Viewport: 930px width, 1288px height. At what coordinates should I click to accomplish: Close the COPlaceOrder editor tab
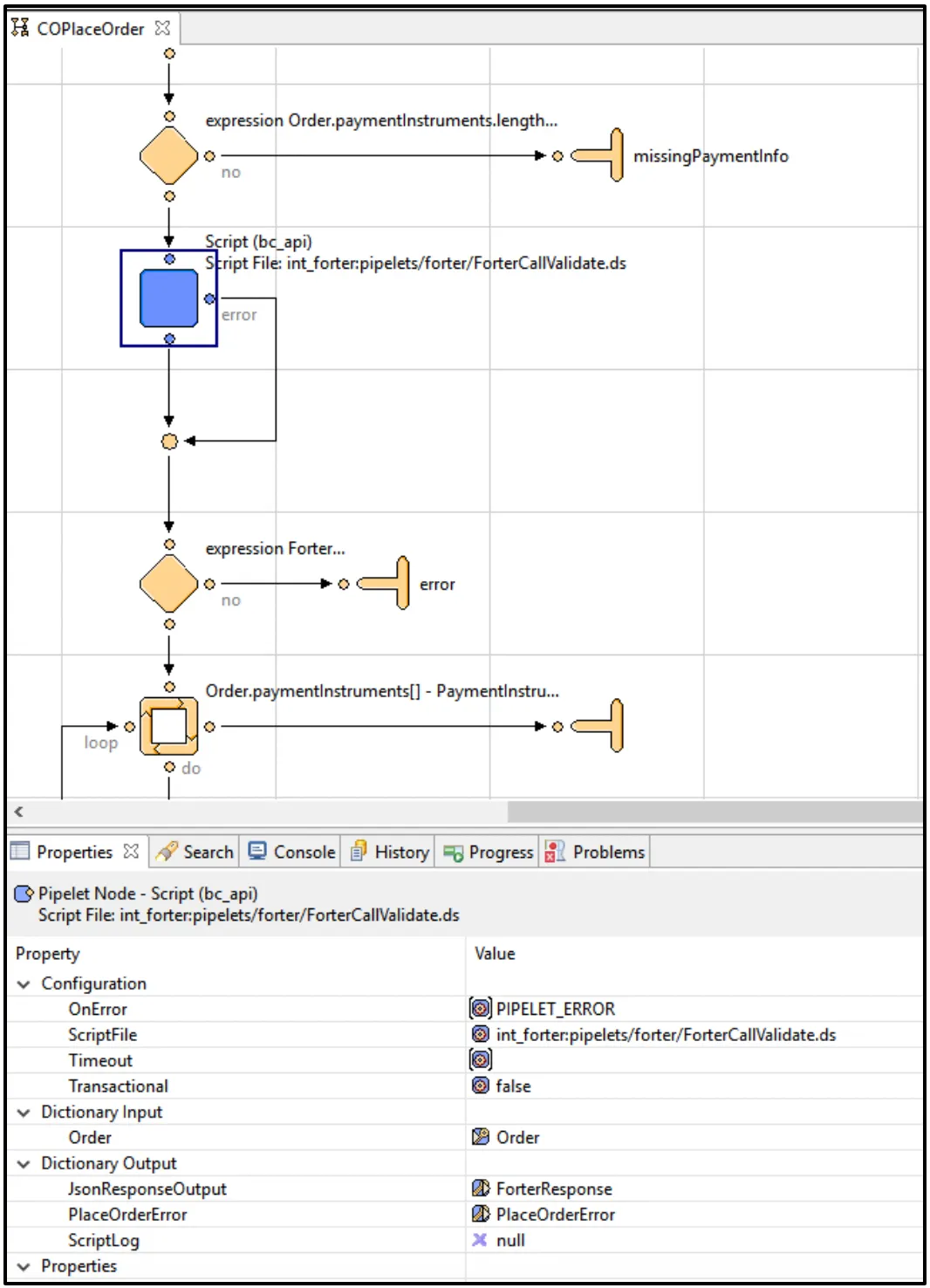click(162, 28)
